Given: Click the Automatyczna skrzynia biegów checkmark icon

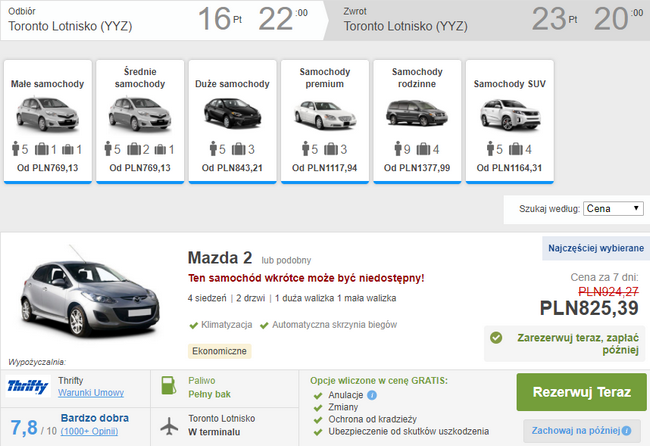Looking at the screenshot, I should click(x=264, y=325).
